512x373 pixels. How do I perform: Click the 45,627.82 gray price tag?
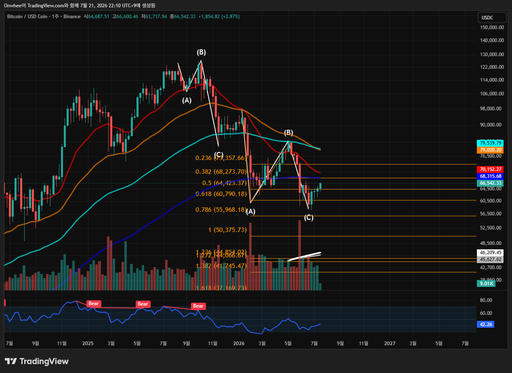[490, 259]
